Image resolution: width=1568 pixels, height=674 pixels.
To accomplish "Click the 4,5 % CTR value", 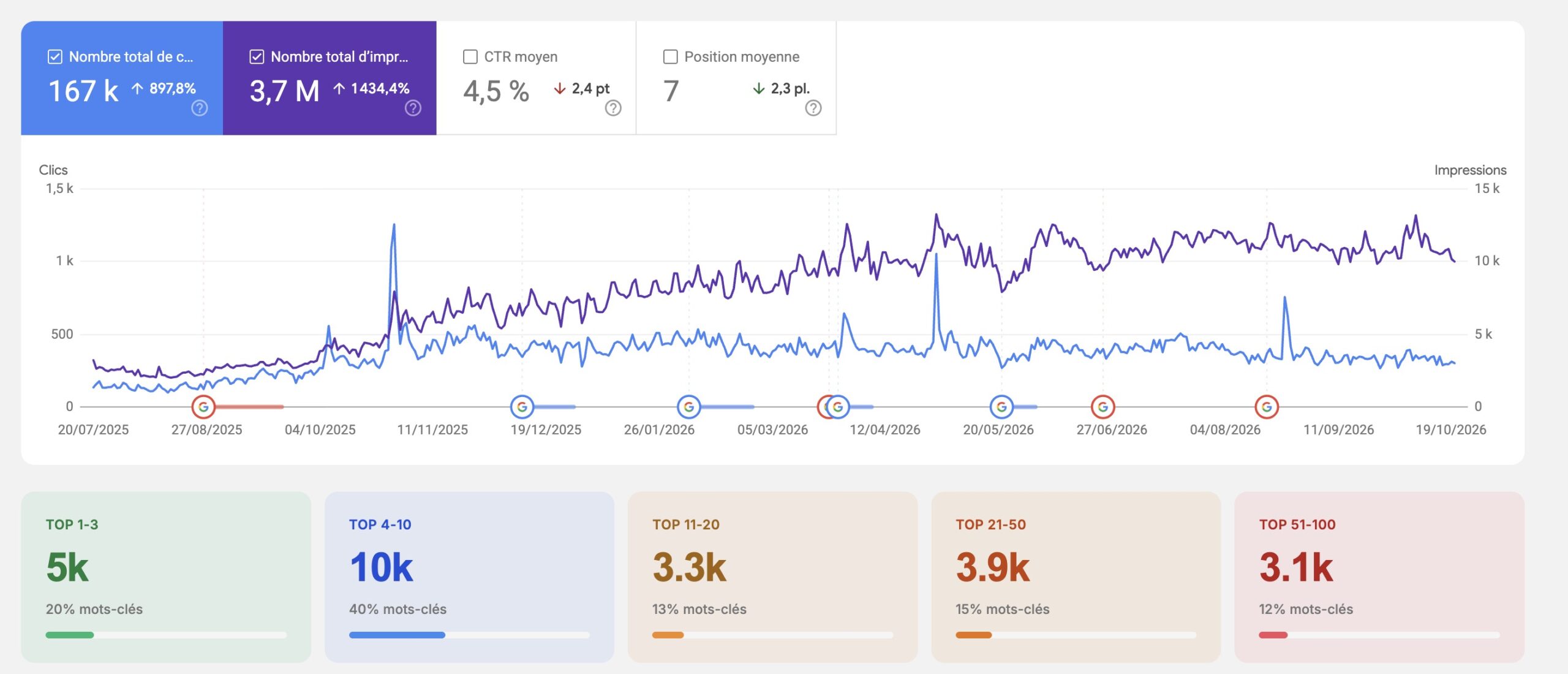I will pyautogui.click(x=496, y=91).
